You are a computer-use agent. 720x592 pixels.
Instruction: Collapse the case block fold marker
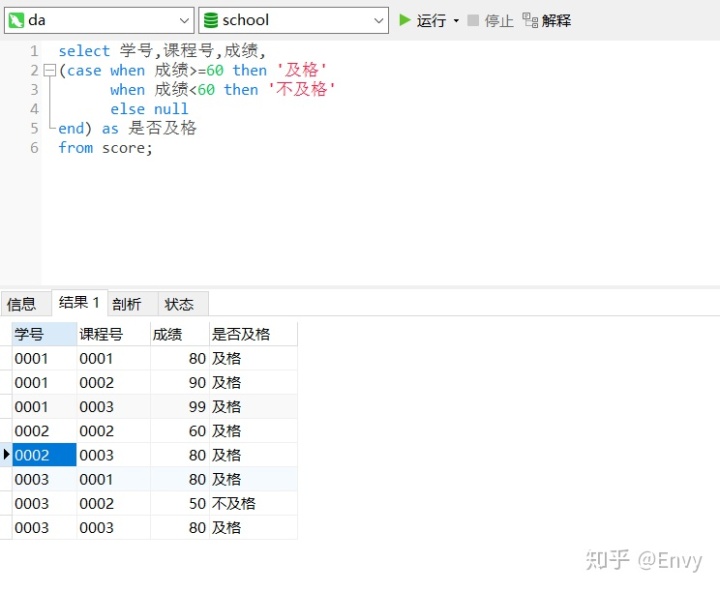point(49,70)
